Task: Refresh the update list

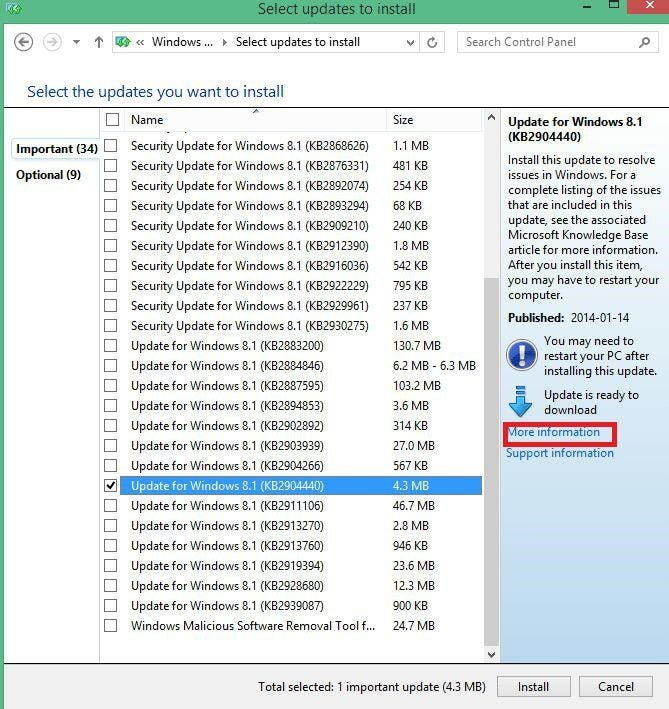Action: 432,43
